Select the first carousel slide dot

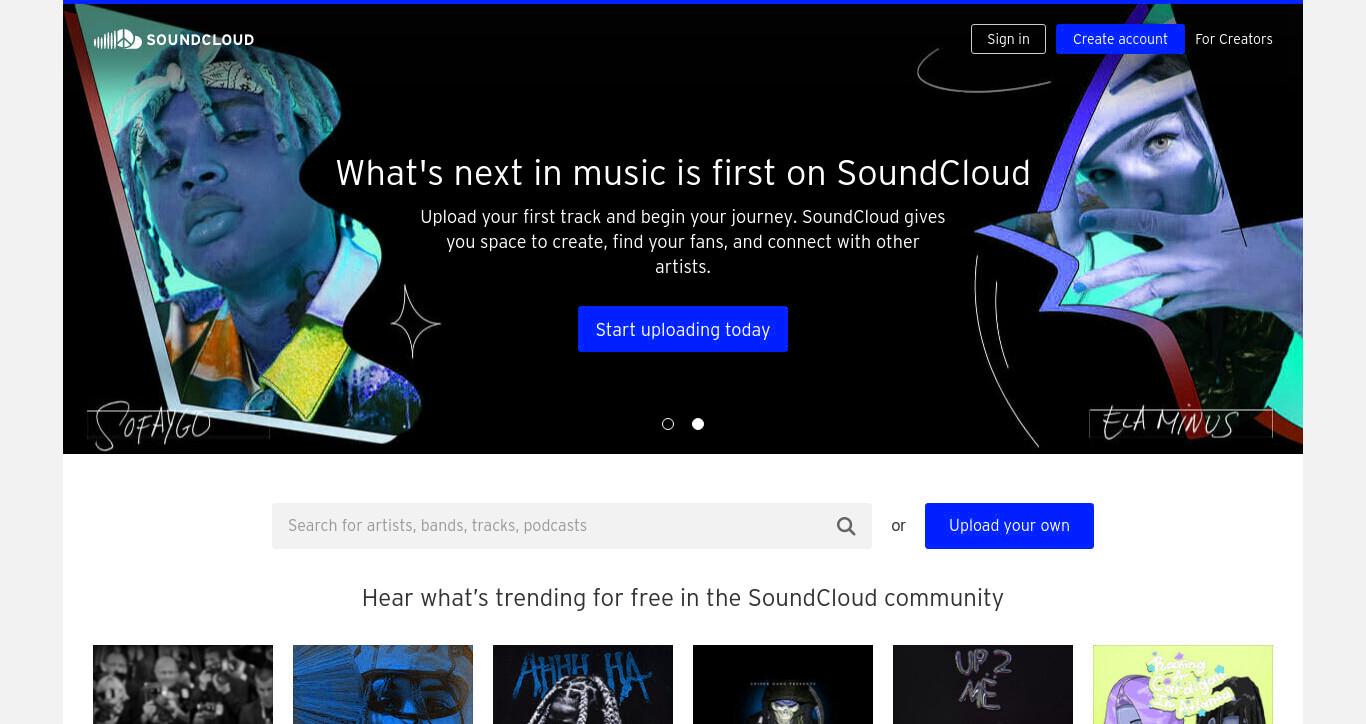pyautogui.click(x=668, y=424)
